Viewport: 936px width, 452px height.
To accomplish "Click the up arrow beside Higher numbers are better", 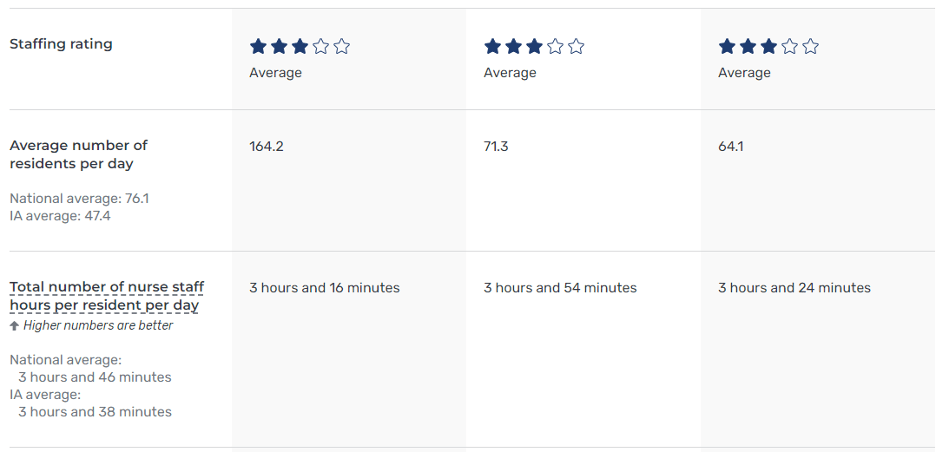I will pyautogui.click(x=14, y=326).
